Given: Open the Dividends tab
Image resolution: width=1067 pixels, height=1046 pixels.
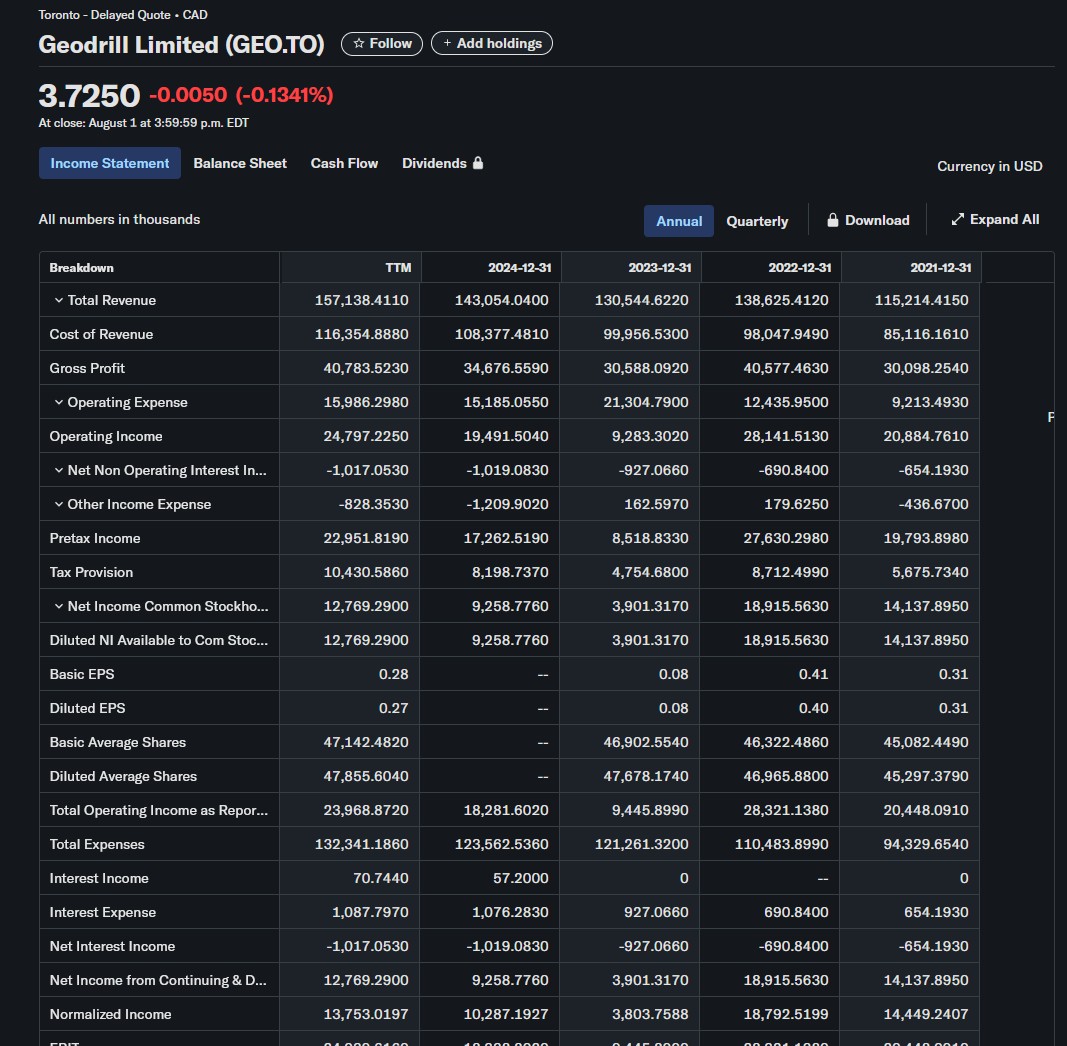Looking at the screenshot, I should pyautogui.click(x=442, y=163).
